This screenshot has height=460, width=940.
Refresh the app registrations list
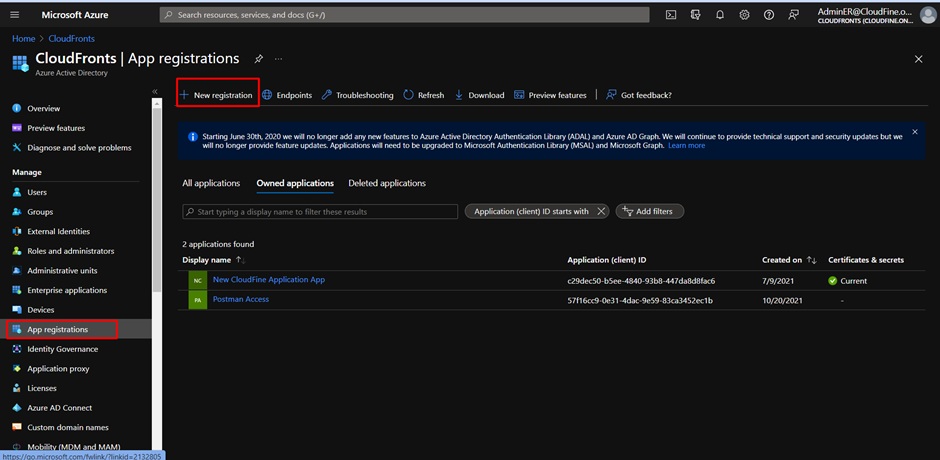coord(424,95)
